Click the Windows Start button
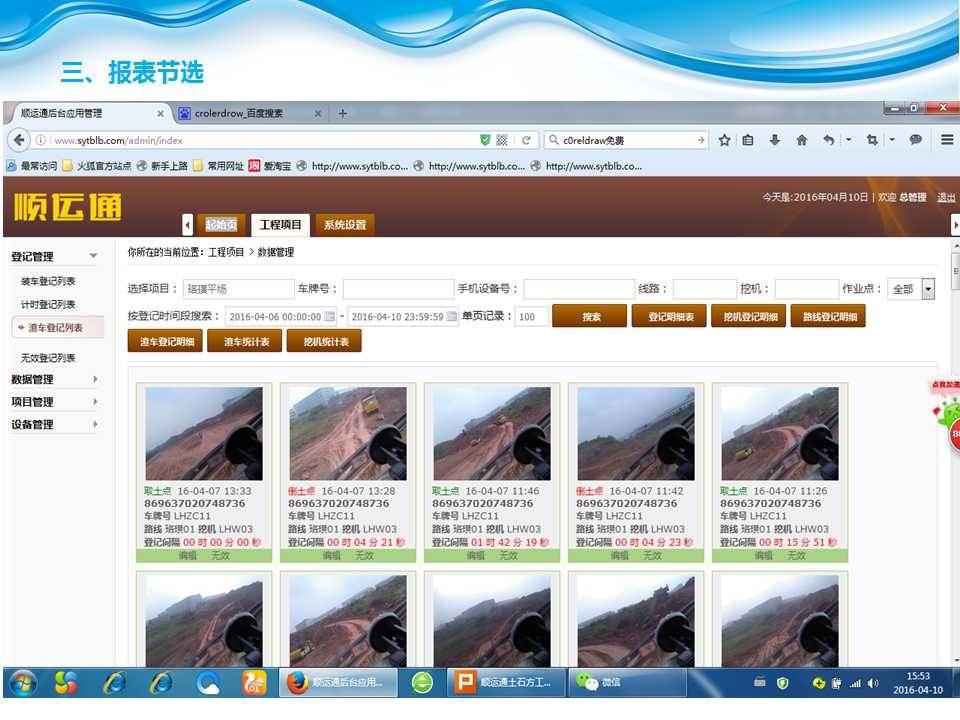This screenshot has height=720, width=960. [x=24, y=683]
